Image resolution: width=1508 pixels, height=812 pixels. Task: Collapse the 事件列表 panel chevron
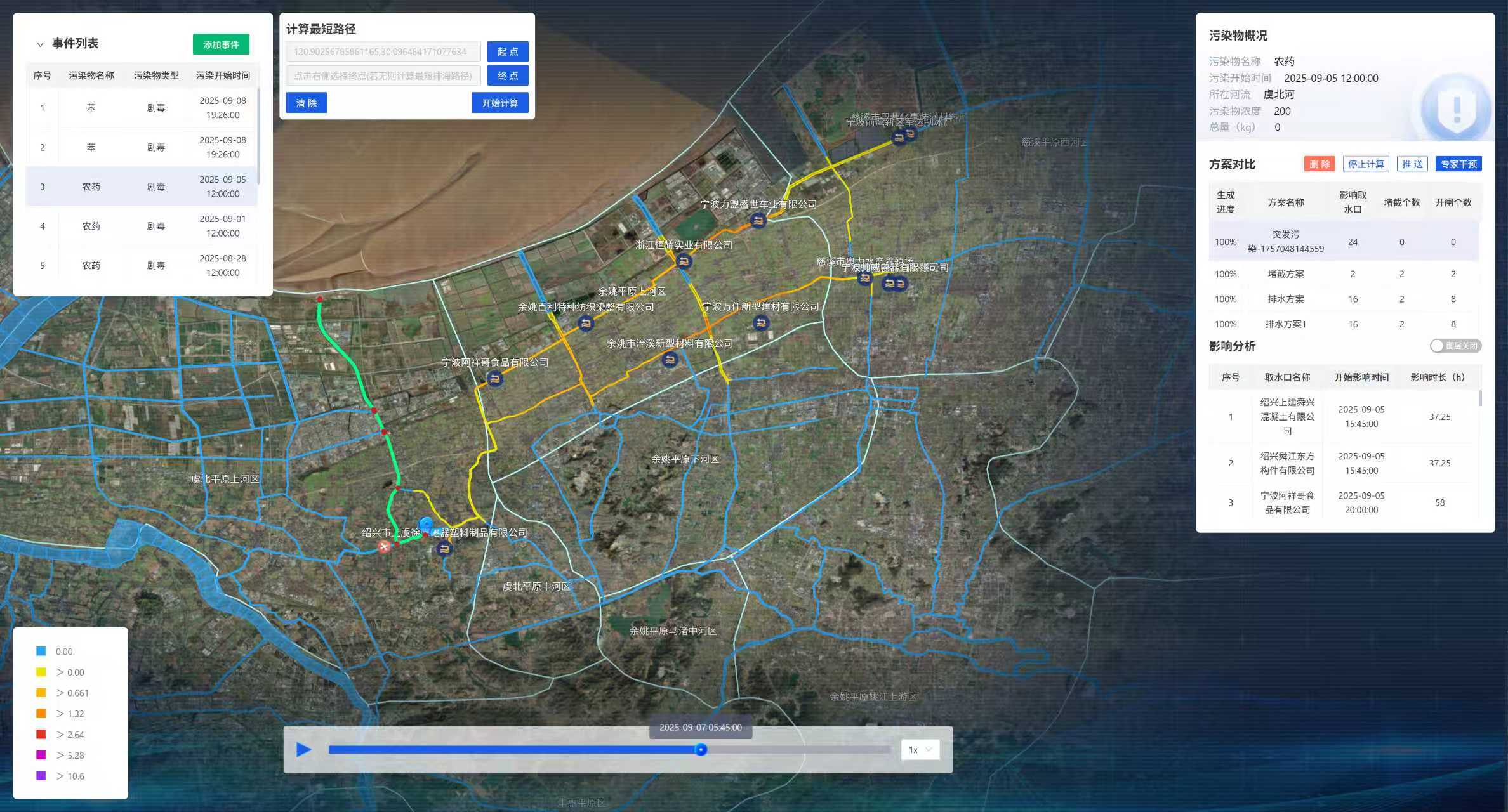pos(40,44)
